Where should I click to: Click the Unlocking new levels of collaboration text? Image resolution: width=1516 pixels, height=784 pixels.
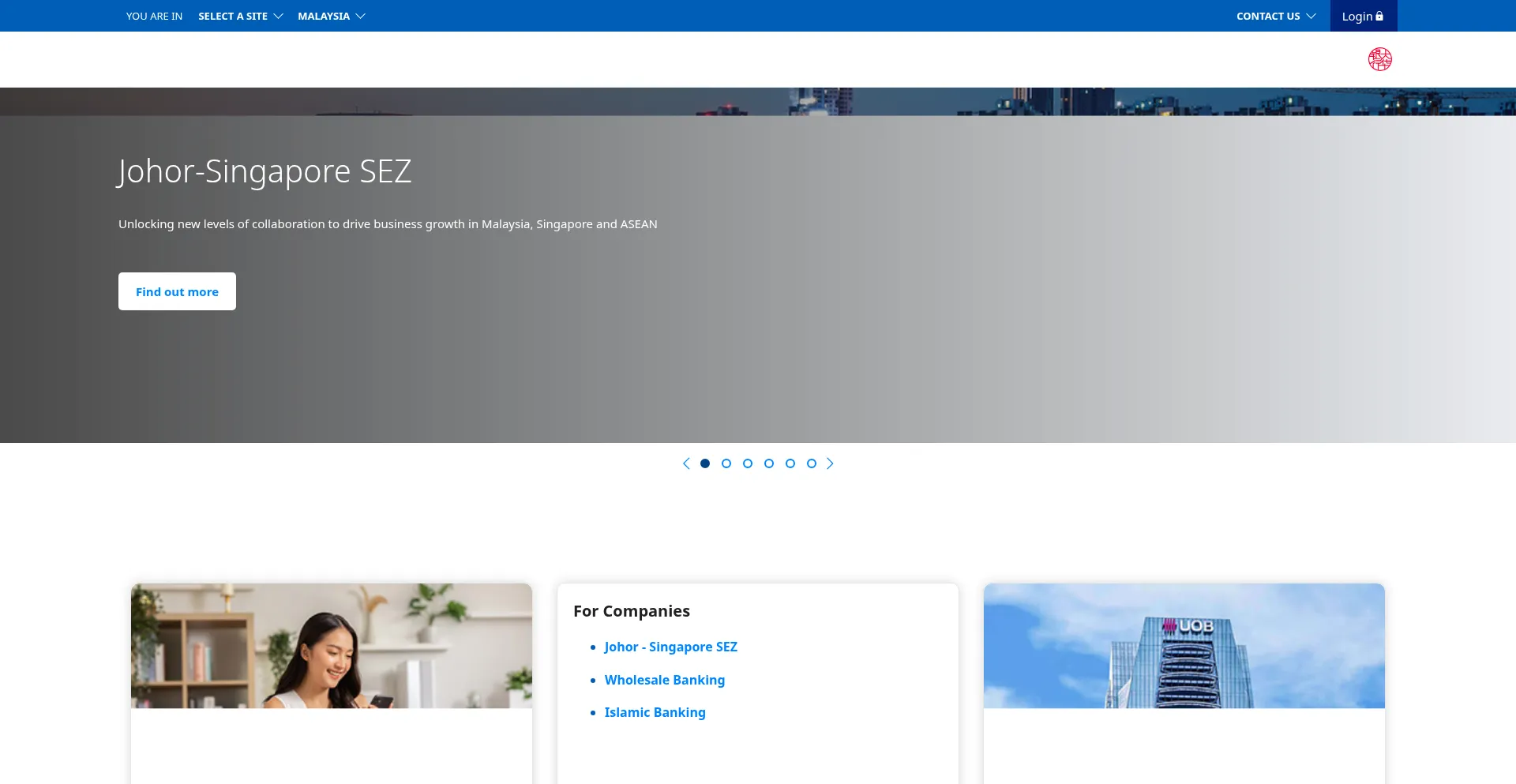(388, 224)
